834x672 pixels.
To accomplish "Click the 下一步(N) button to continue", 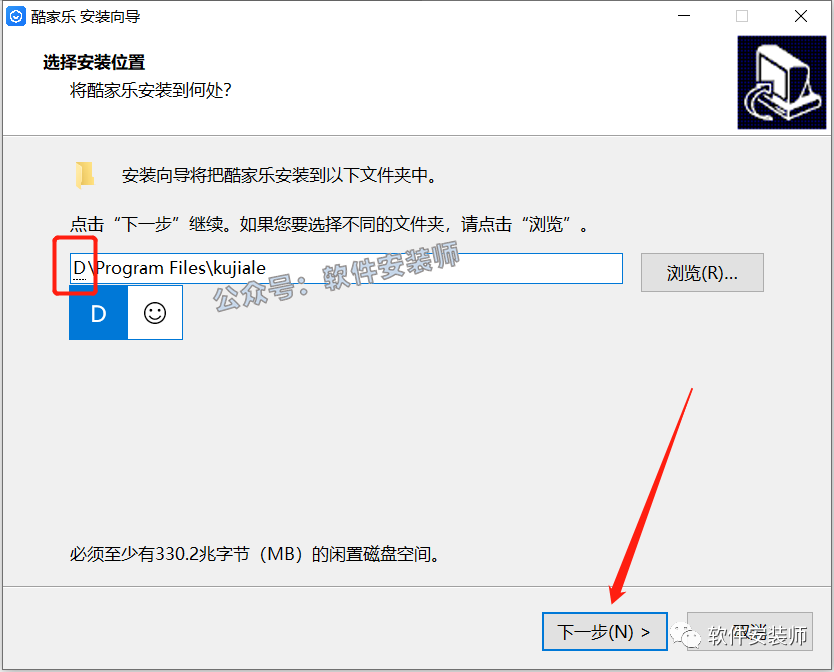I will [x=604, y=632].
